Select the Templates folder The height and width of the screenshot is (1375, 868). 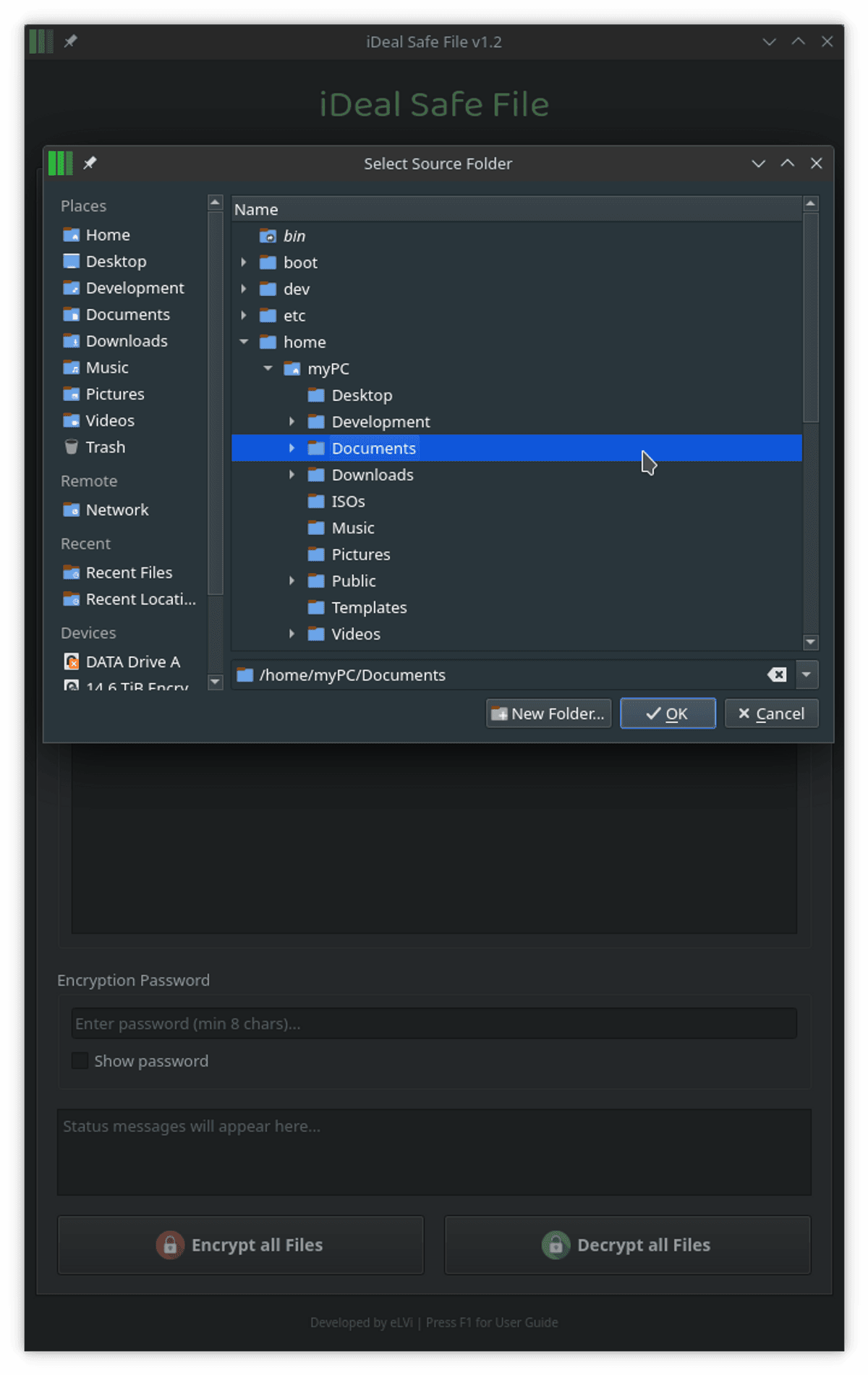[369, 608]
